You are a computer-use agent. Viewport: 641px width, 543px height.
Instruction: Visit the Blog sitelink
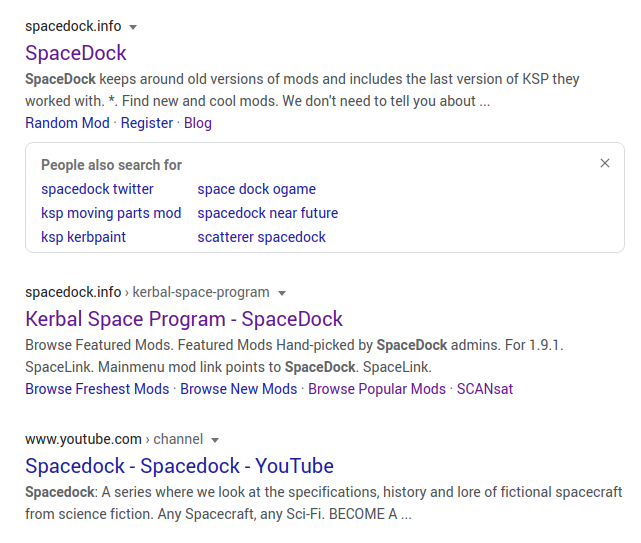tap(198, 123)
